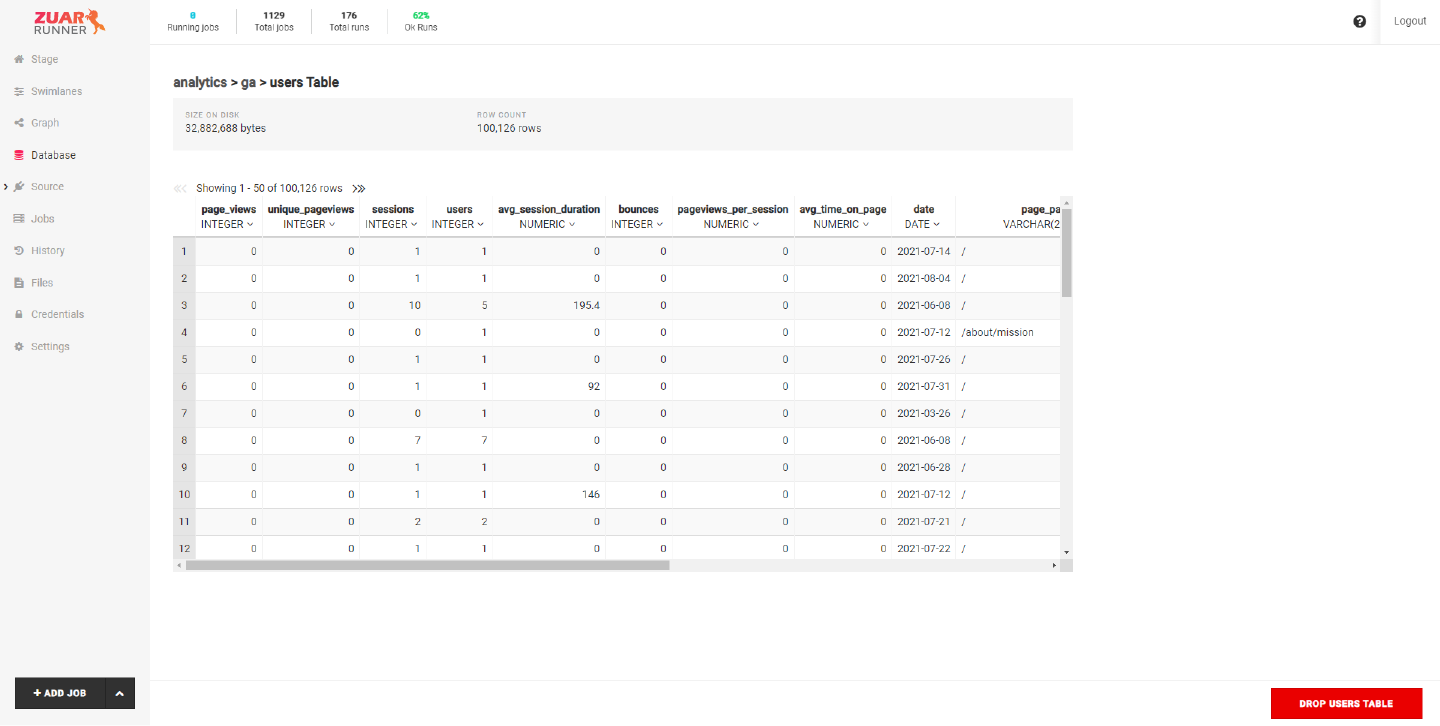Click the Graph share icon

[x=19, y=123]
